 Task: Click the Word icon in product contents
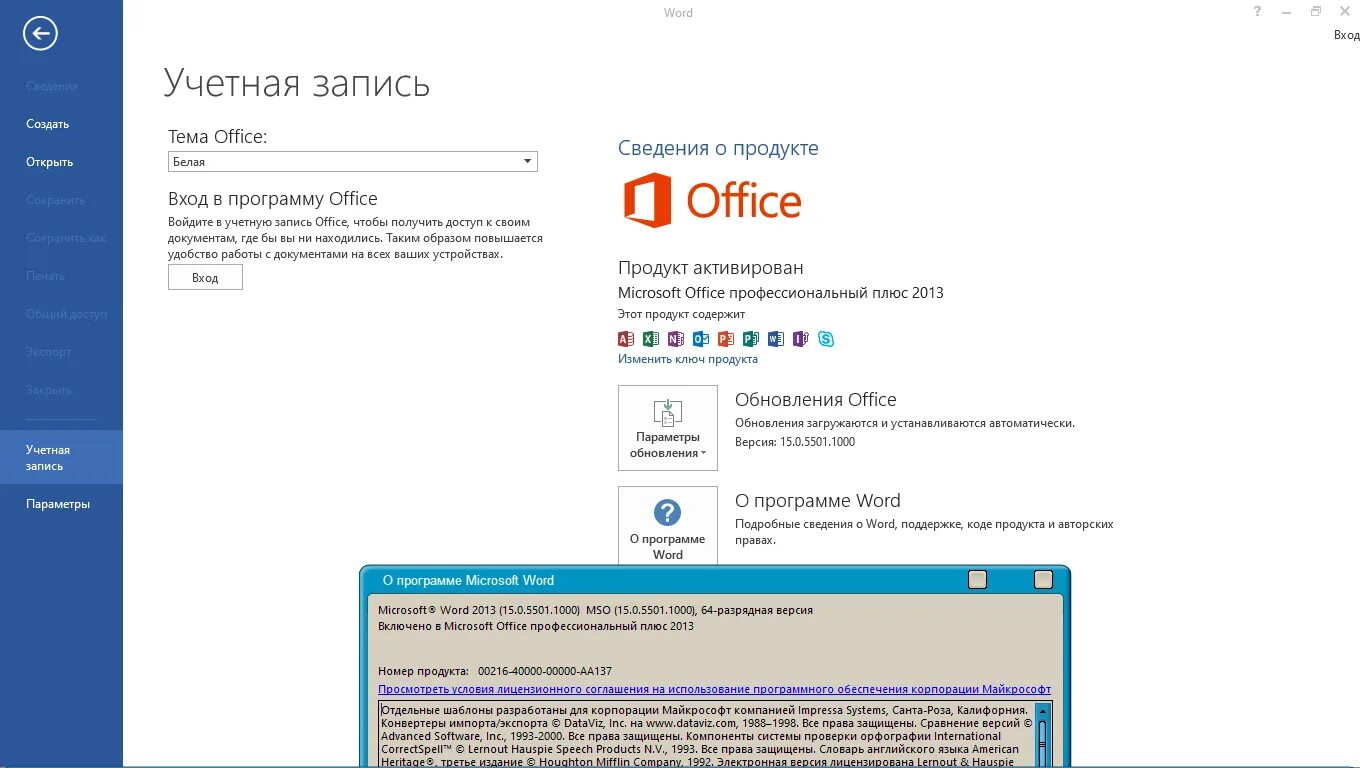(x=776, y=339)
